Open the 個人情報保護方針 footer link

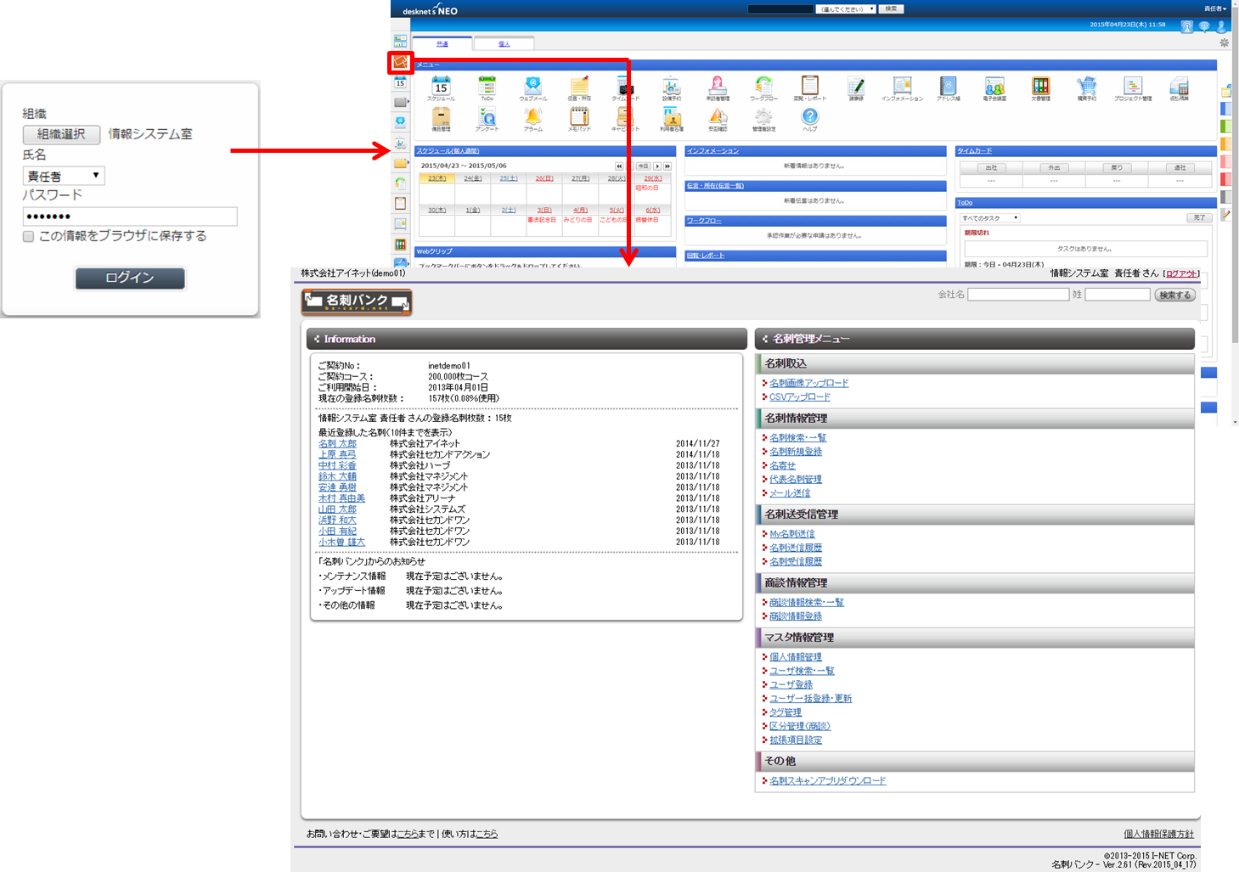click(x=1158, y=834)
